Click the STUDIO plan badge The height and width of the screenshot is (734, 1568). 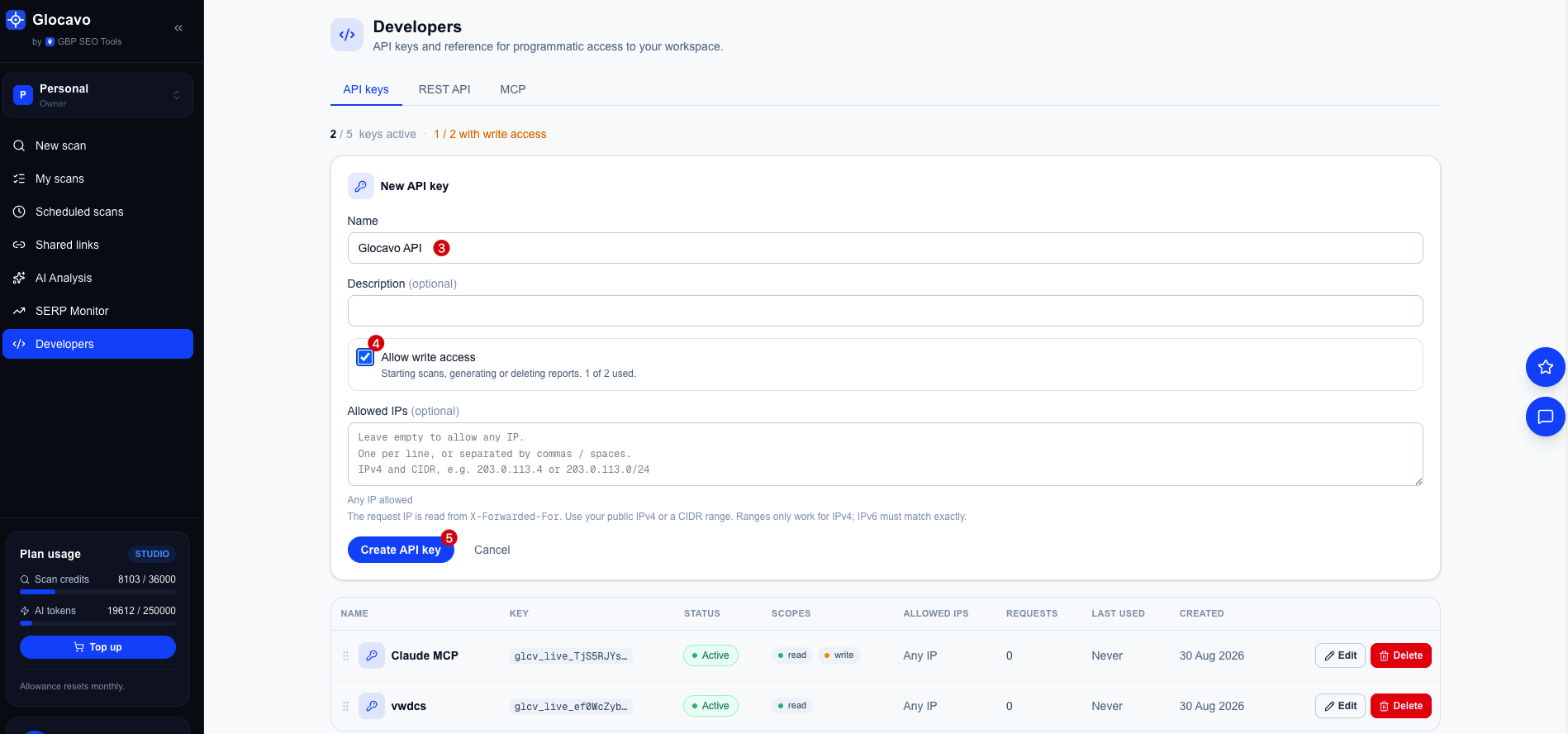[x=152, y=554]
